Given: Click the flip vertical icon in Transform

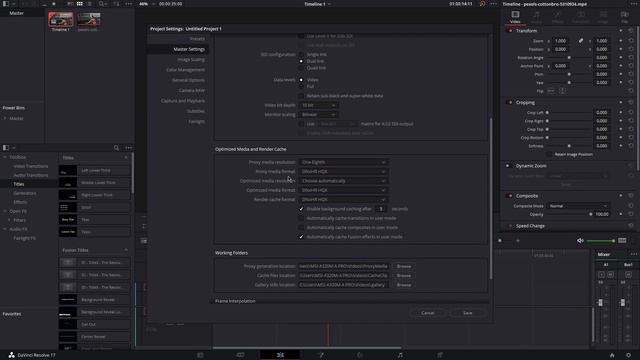Looking at the screenshot, I should tap(562, 91).
